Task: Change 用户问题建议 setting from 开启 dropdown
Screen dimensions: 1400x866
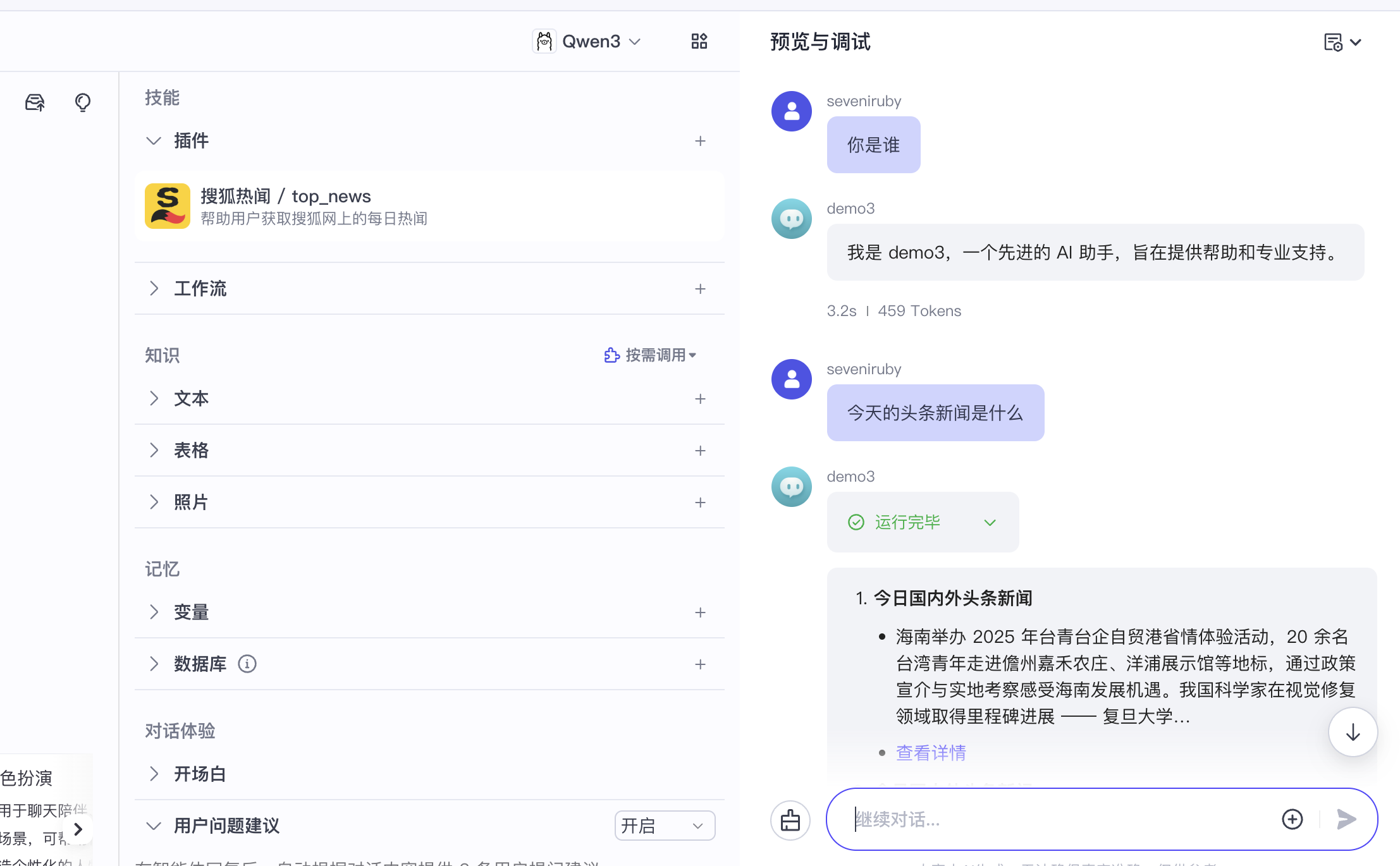Action: click(664, 826)
